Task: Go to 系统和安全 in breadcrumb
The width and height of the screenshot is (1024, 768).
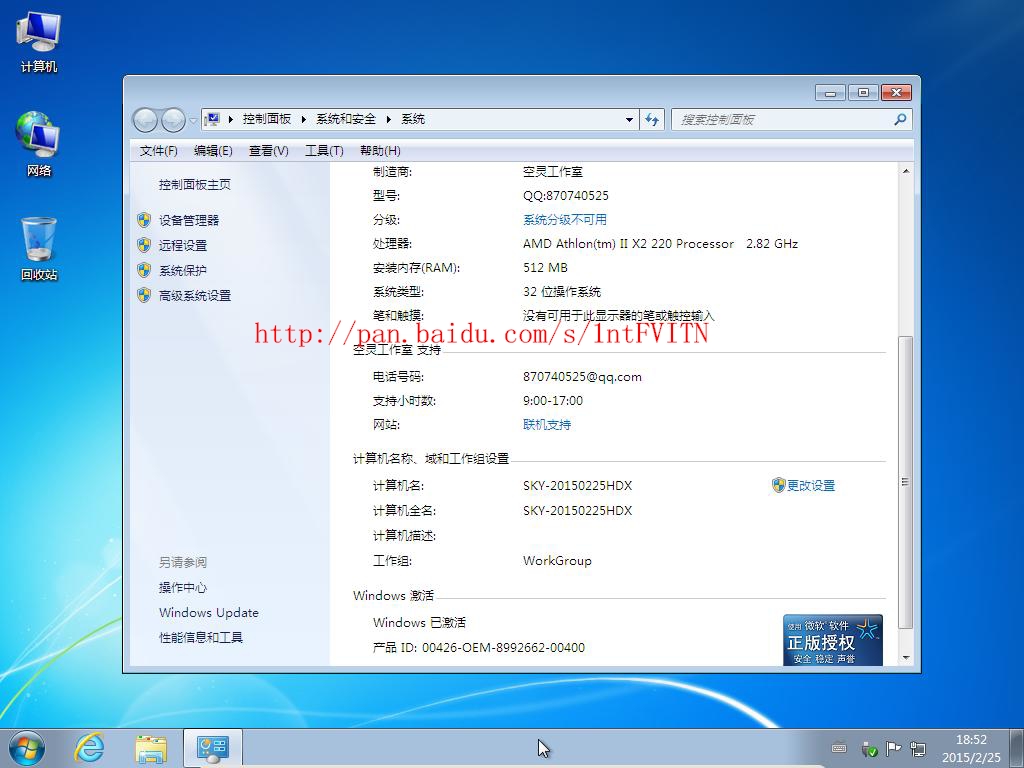Action: coord(346,119)
